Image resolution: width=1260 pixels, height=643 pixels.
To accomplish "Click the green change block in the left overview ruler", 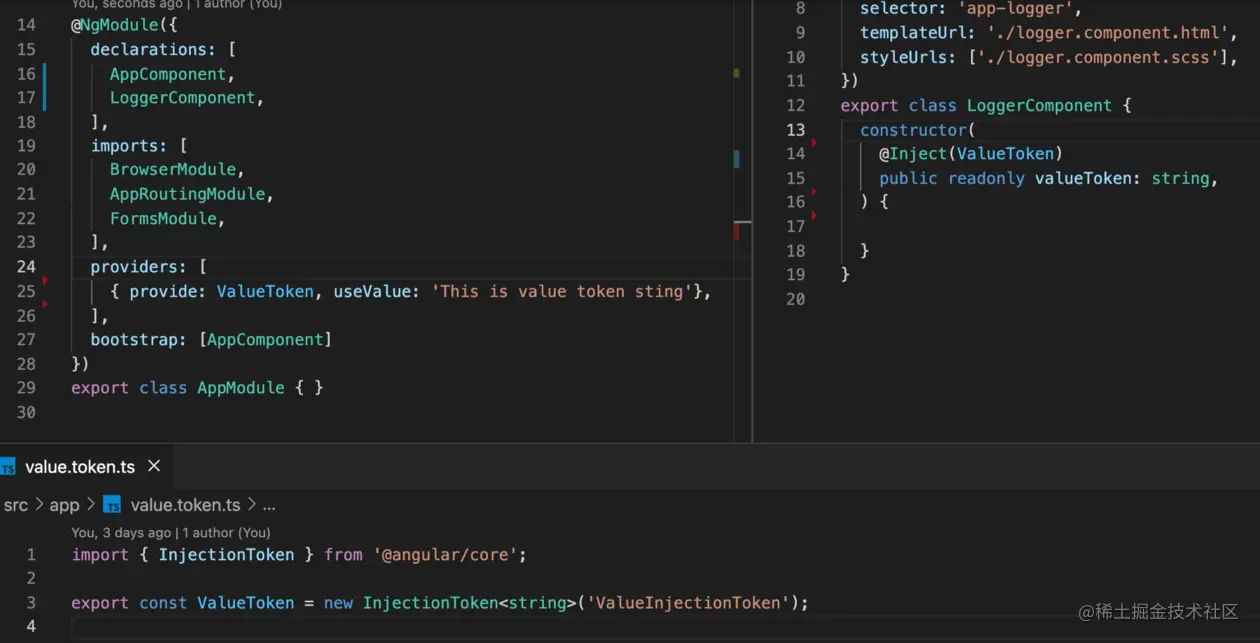I will pyautogui.click(x=737, y=74).
